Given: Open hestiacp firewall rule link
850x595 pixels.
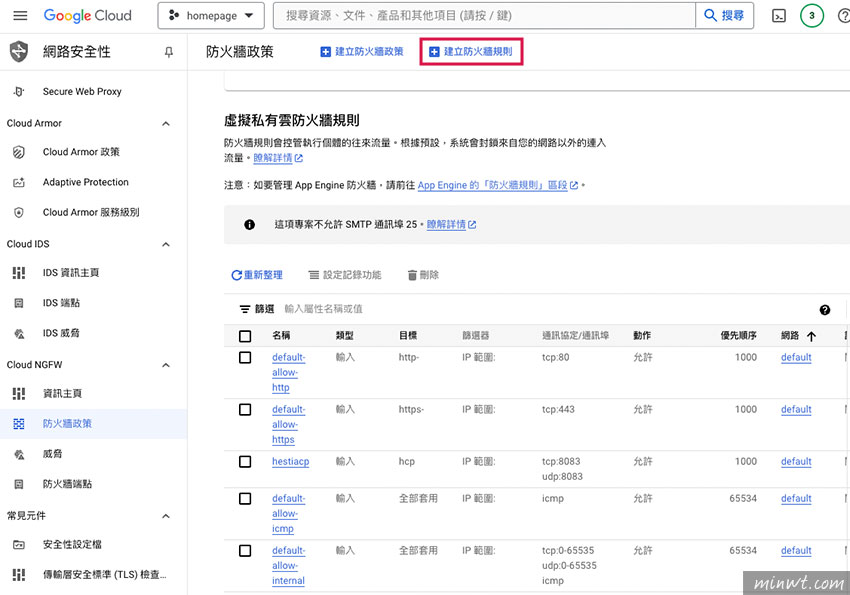Looking at the screenshot, I should [291, 462].
